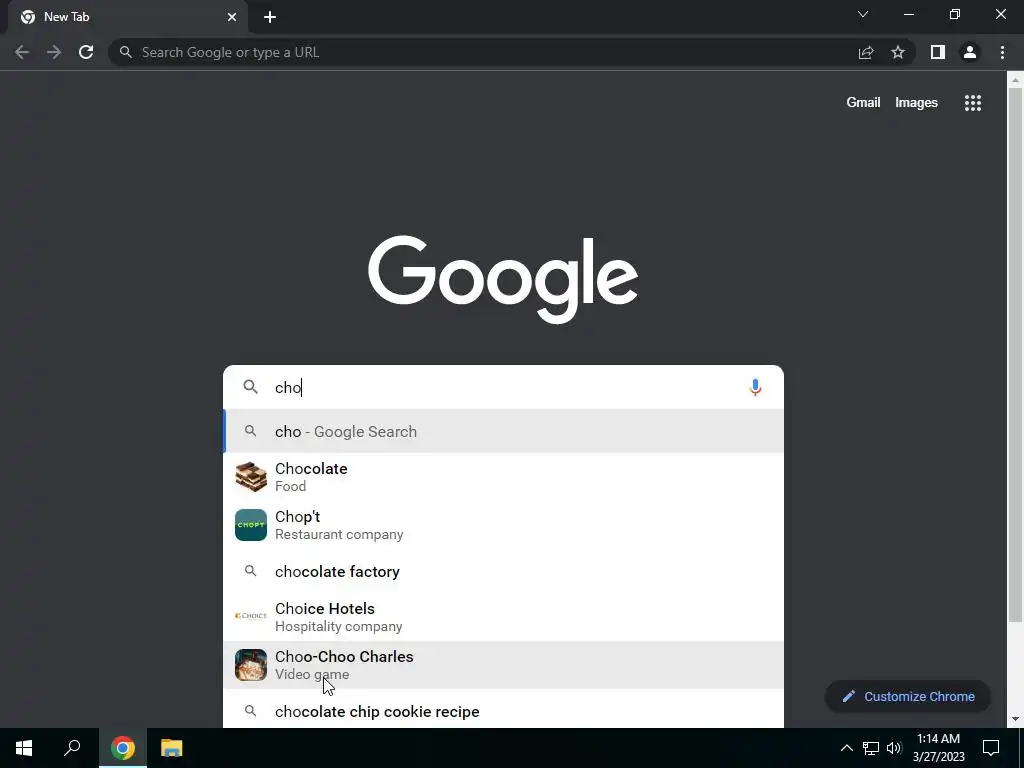Screen dimensions: 1024x768
Task: Reload the current page
Action: [86, 52]
